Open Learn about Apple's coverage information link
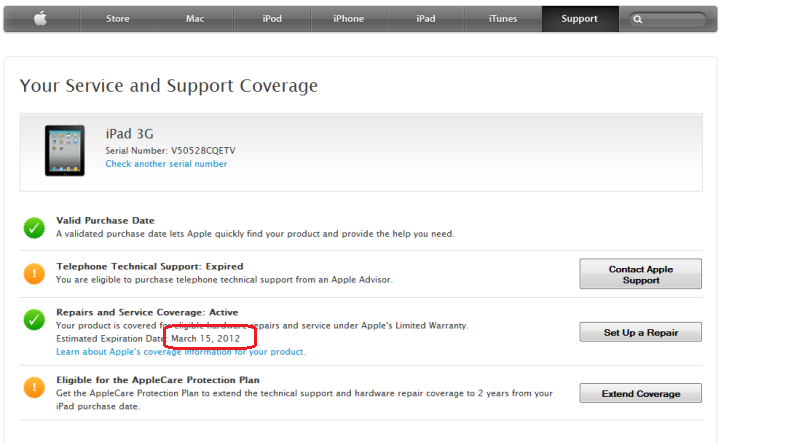The width and height of the screenshot is (804, 445). tap(180, 352)
